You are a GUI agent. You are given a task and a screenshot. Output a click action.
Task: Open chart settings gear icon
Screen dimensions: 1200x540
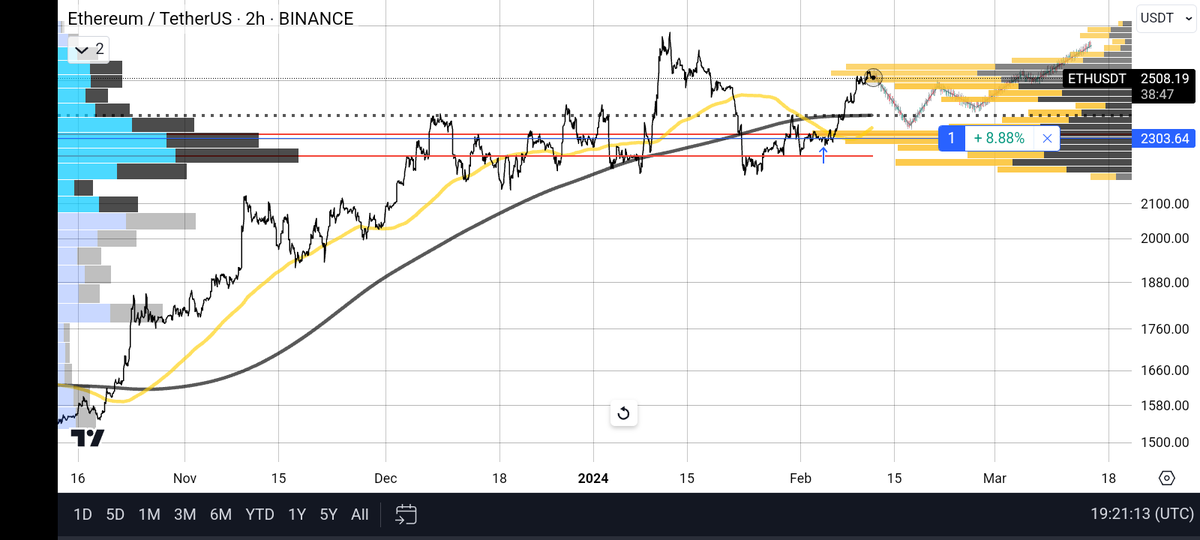pos(1166,478)
